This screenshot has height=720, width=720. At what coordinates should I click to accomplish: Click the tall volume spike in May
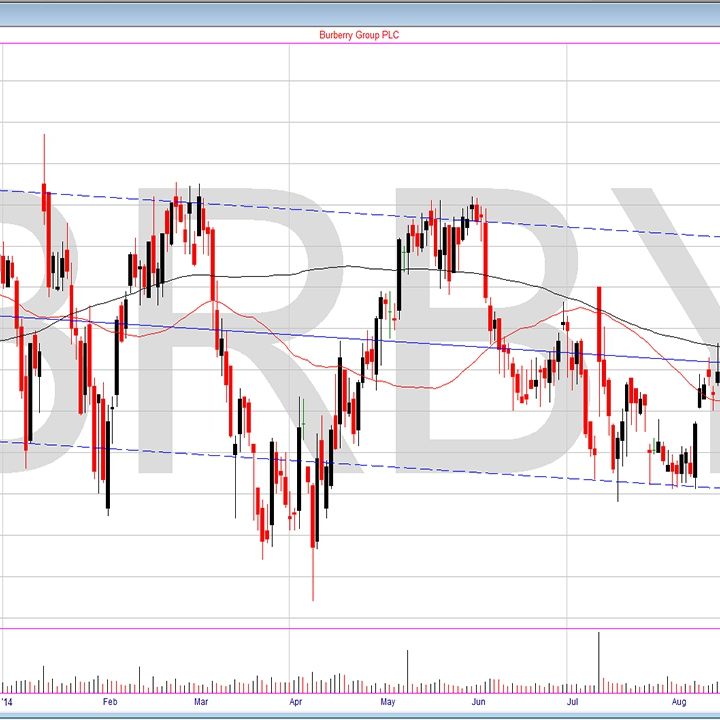click(407, 671)
